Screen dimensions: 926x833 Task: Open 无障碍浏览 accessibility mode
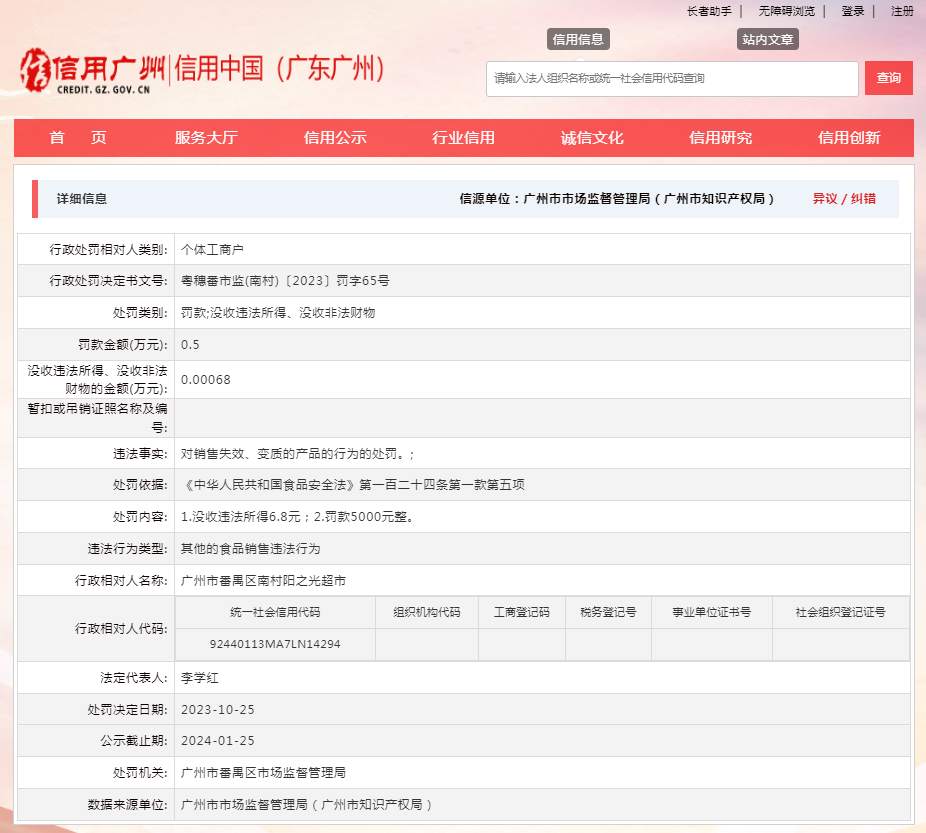(x=787, y=11)
